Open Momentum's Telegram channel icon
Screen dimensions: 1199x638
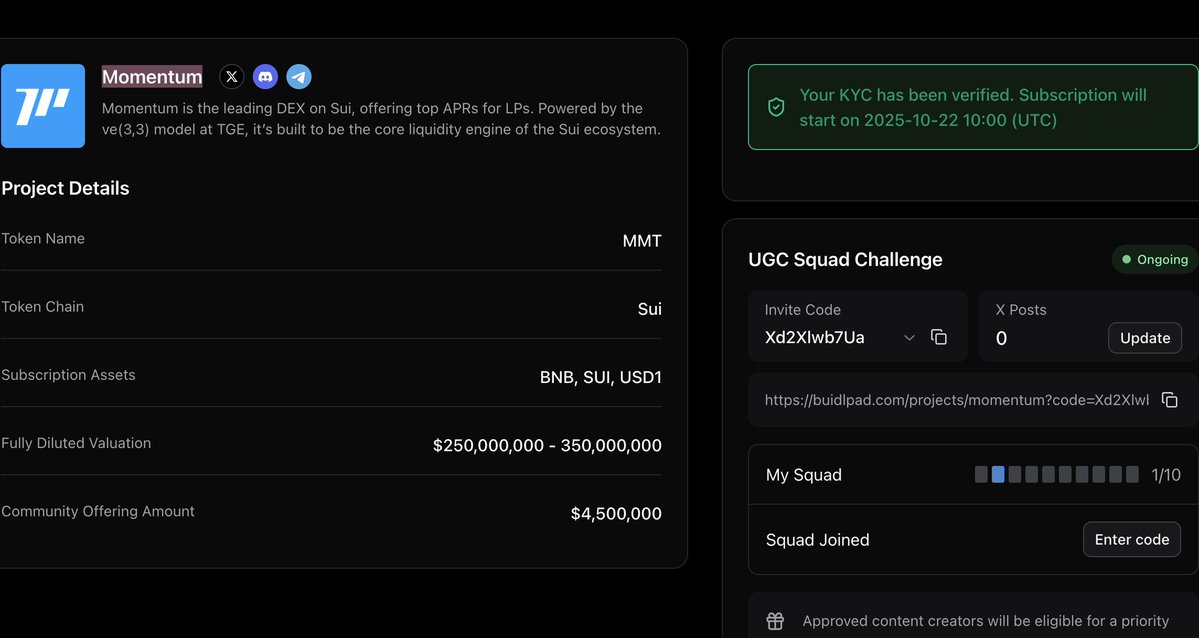click(x=298, y=76)
